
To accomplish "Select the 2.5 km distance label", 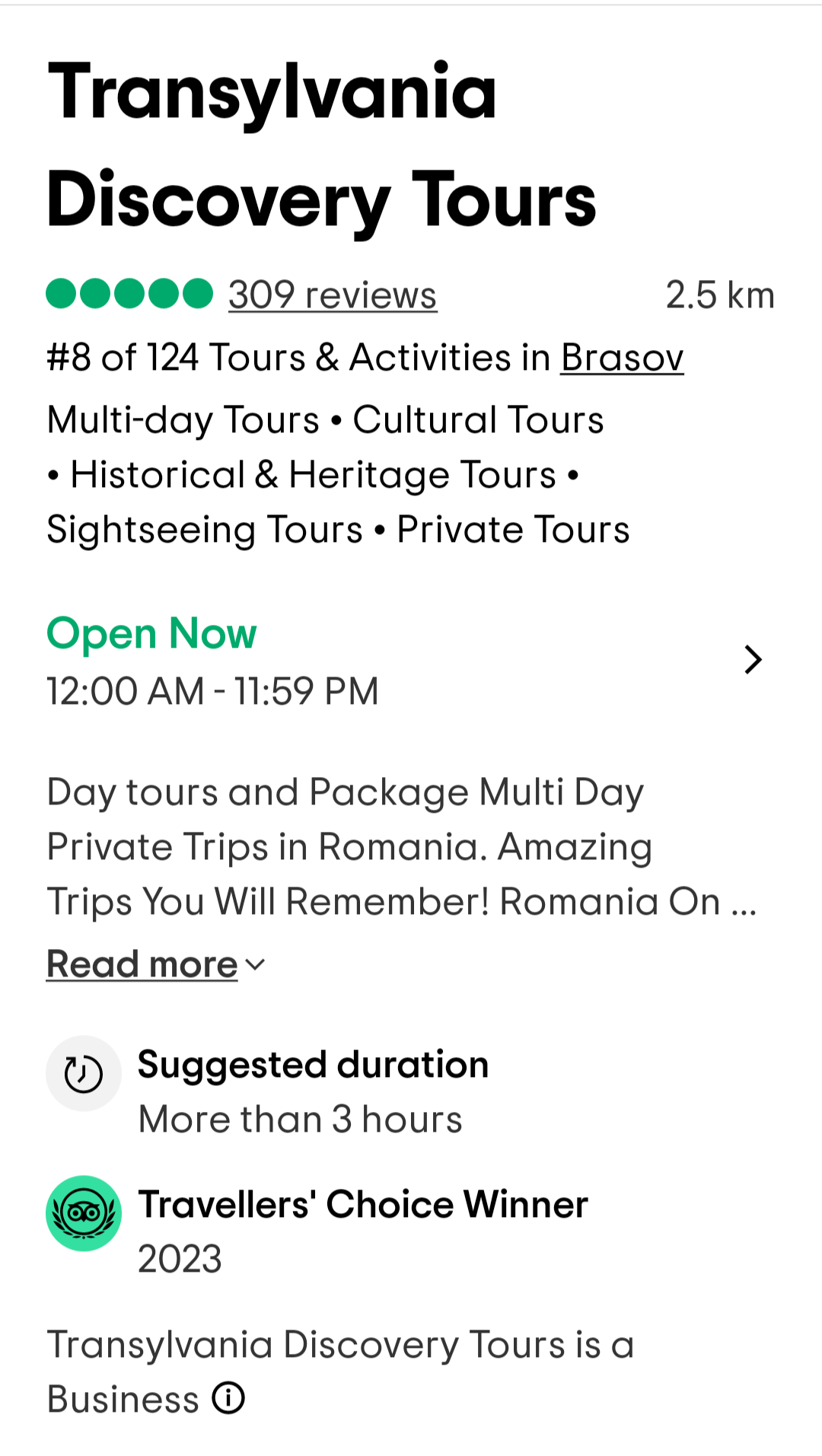I will [x=720, y=295].
